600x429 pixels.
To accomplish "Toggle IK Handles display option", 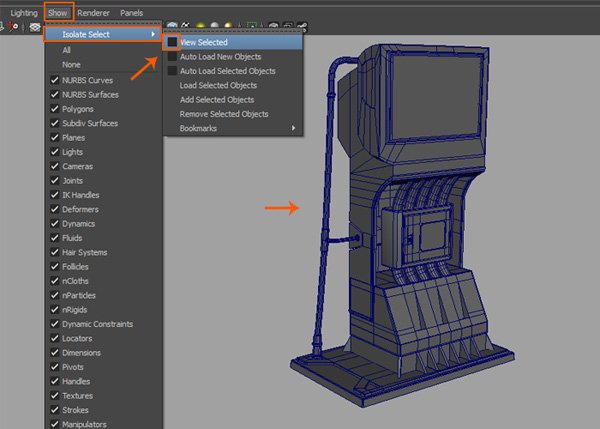I will [x=54, y=195].
